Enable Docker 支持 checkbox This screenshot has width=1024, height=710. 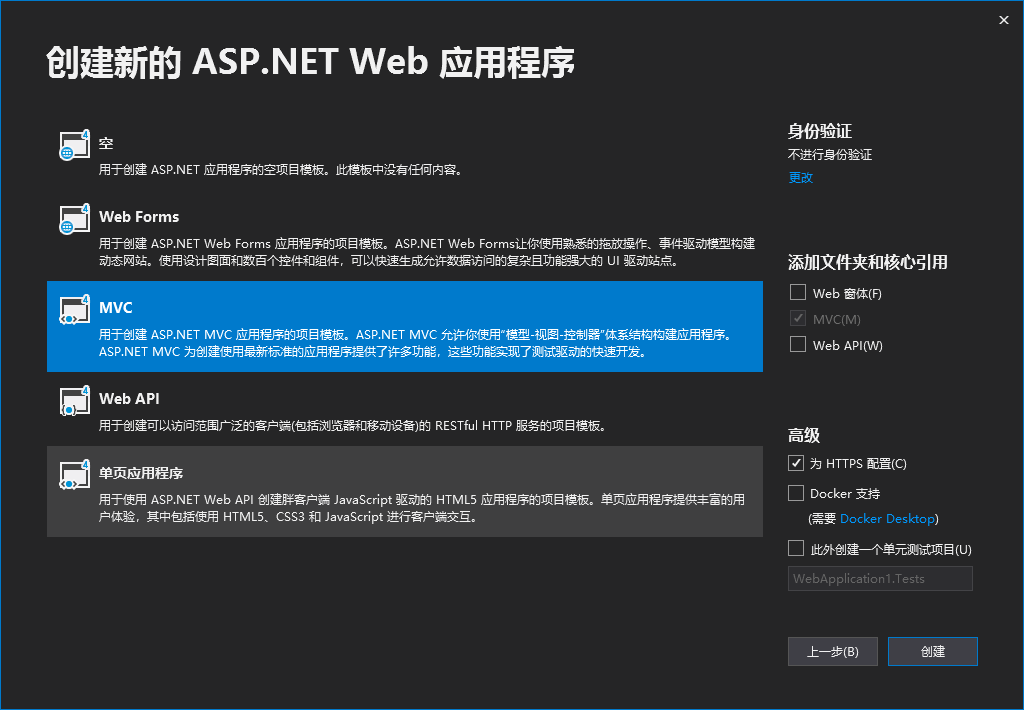[795, 493]
